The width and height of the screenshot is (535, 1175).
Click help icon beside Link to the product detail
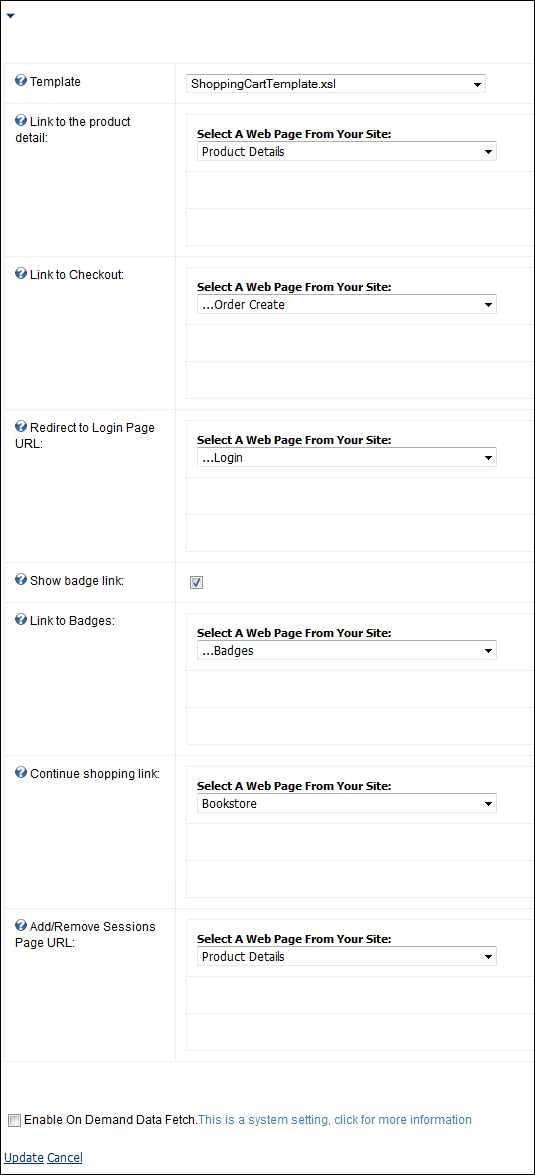(x=21, y=120)
